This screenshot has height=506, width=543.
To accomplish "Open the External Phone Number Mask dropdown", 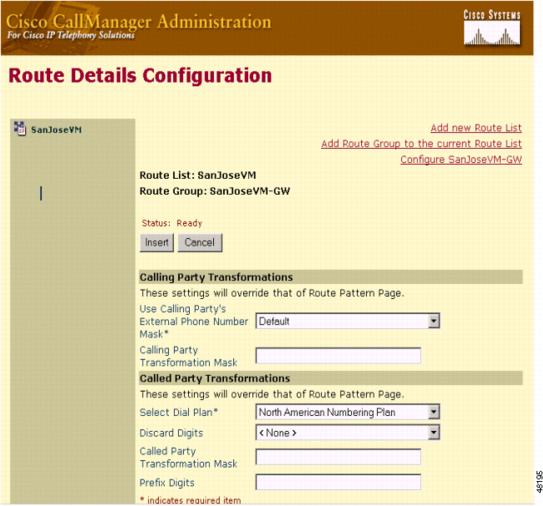I will pos(348,321).
